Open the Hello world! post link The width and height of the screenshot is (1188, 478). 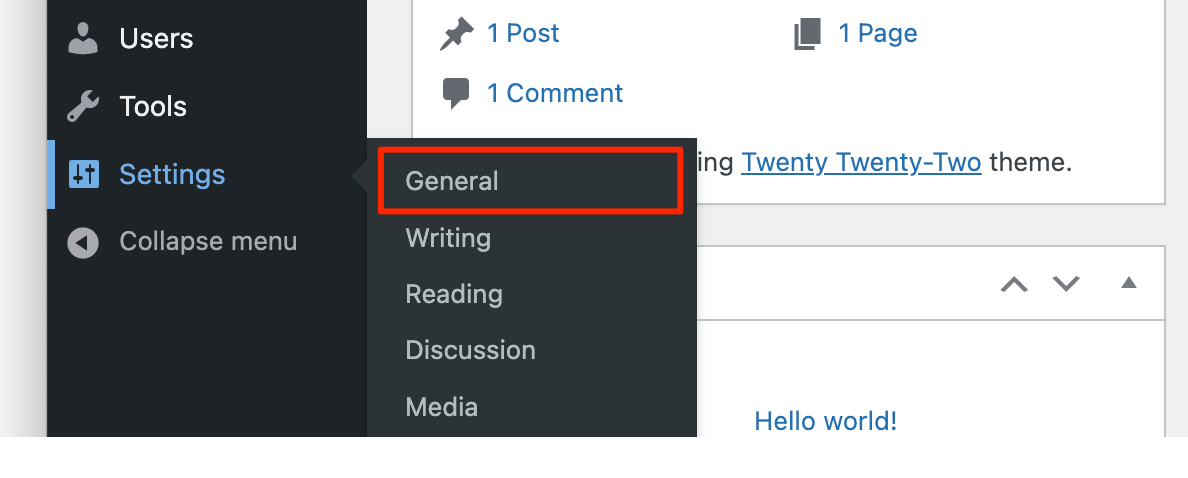click(x=825, y=421)
